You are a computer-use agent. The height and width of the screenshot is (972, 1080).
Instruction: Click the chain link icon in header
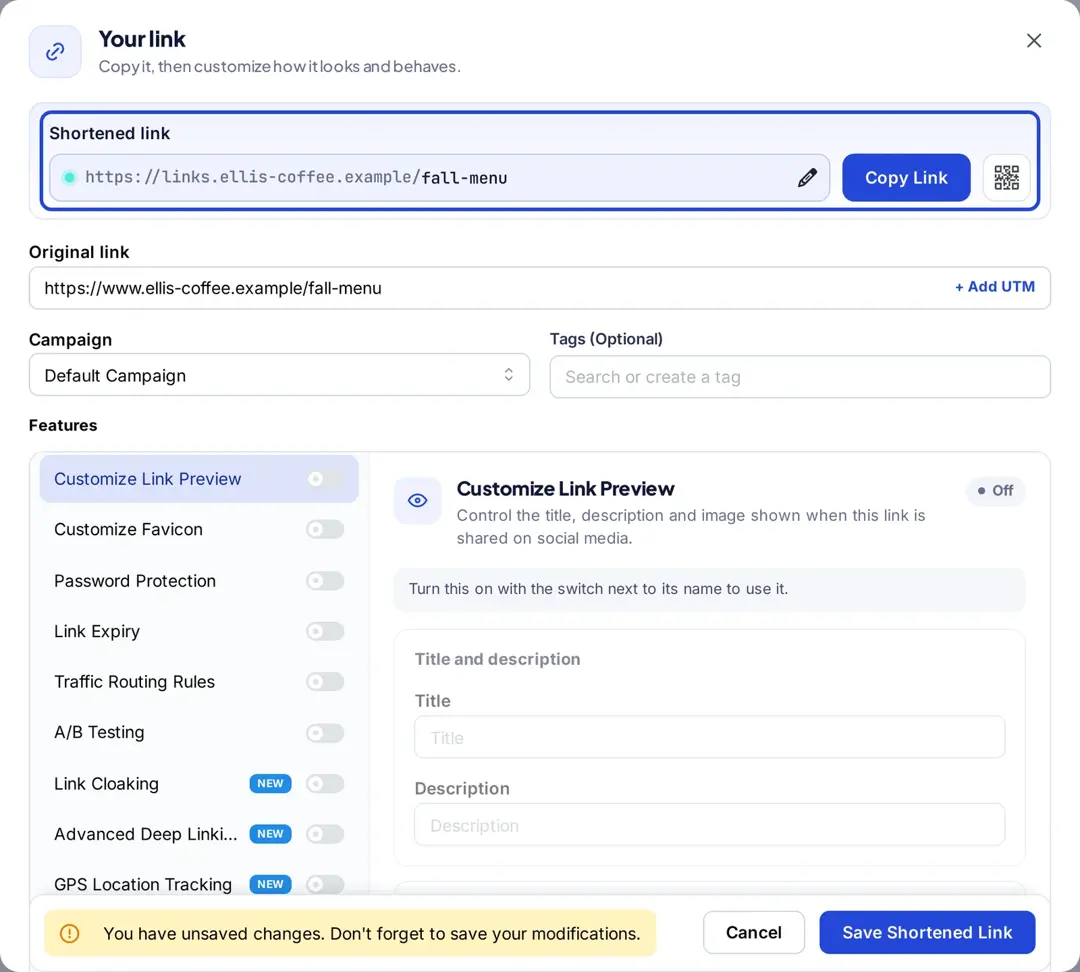[x=55, y=52]
